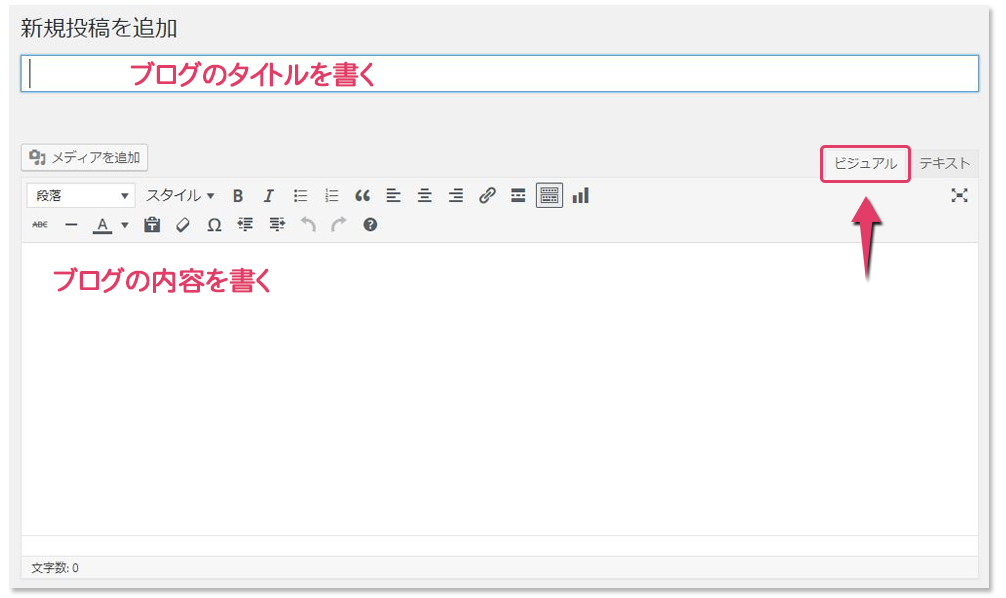The width and height of the screenshot is (1006, 598).
Task: Open the text color dropdown arrow
Action: (x=125, y=225)
